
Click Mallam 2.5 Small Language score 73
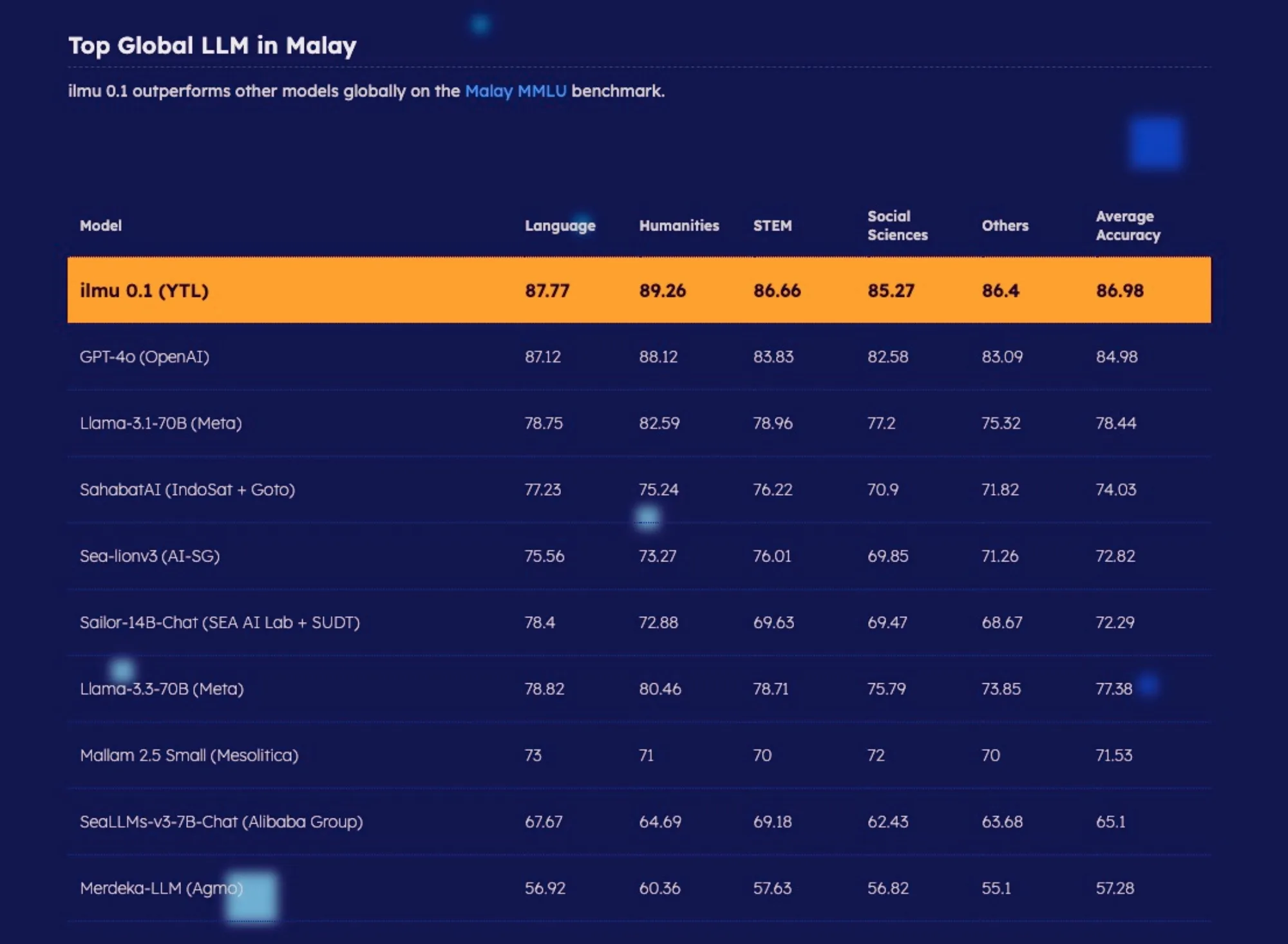pyautogui.click(x=533, y=755)
